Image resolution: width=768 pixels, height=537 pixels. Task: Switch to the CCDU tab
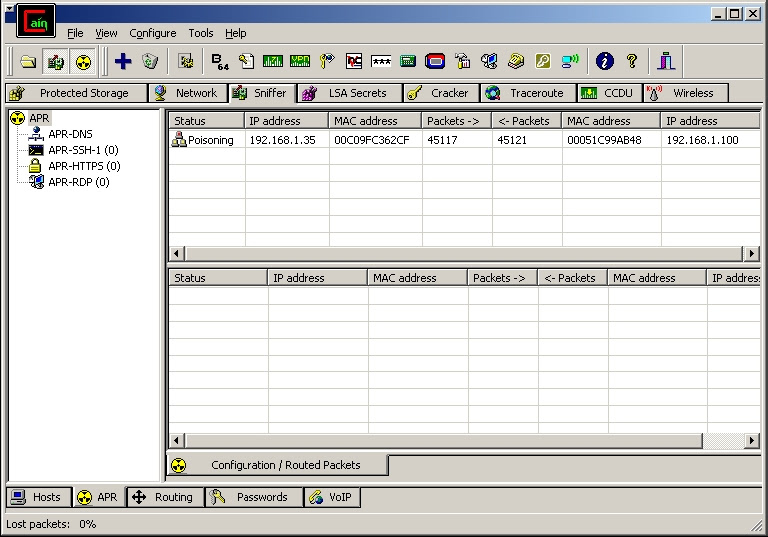pyautogui.click(x=609, y=93)
